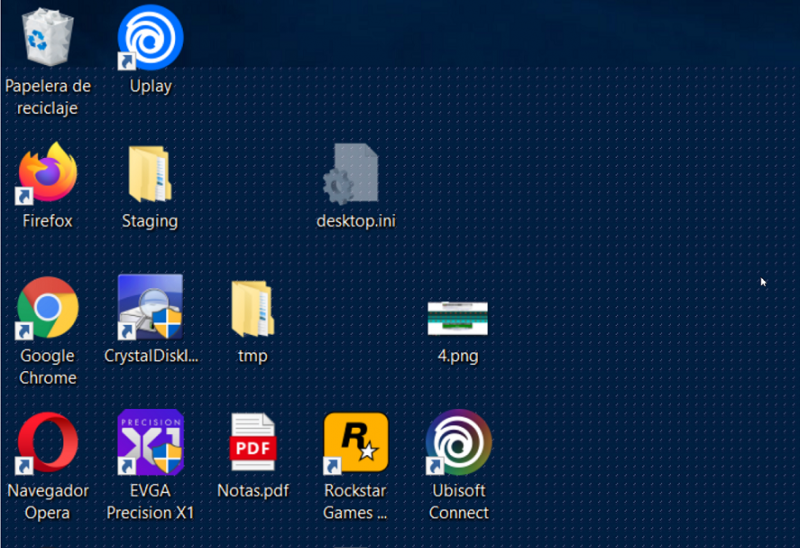The width and height of the screenshot is (800, 548).
Task: Select the tmp folder icon
Action: point(252,308)
